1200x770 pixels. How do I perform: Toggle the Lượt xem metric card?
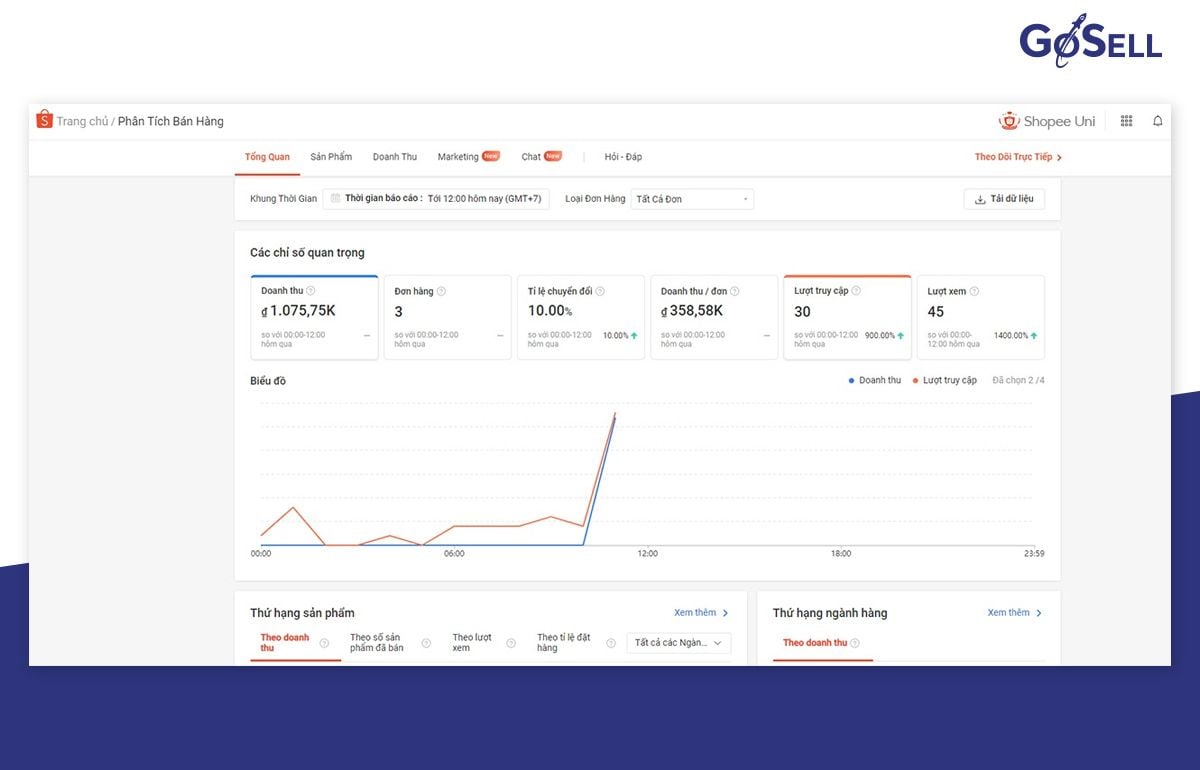pos(980,317)
